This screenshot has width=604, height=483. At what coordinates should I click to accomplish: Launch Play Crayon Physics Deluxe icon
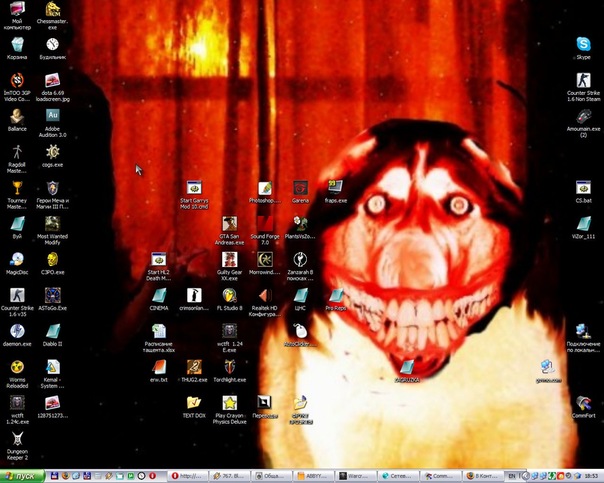[x=230, y=410]
